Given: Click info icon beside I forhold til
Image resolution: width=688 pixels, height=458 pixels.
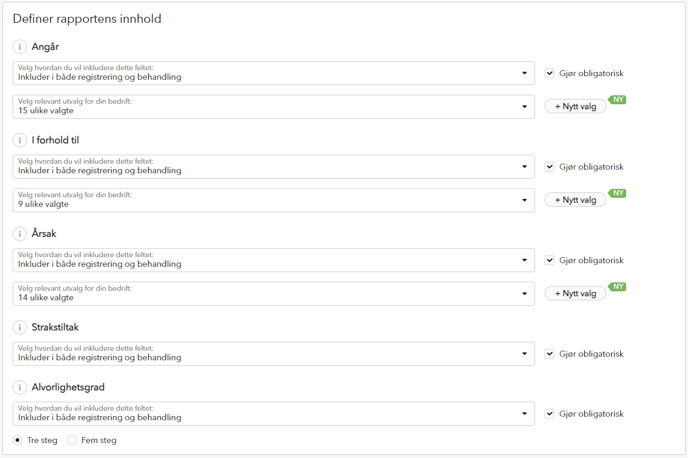Looking at the screenshot, I should tap(19, 140).
